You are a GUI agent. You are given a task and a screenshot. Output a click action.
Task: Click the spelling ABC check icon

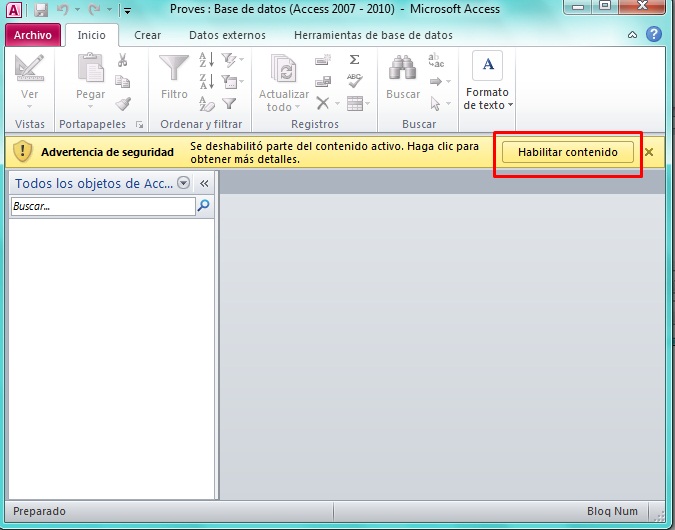pos(355,81)
